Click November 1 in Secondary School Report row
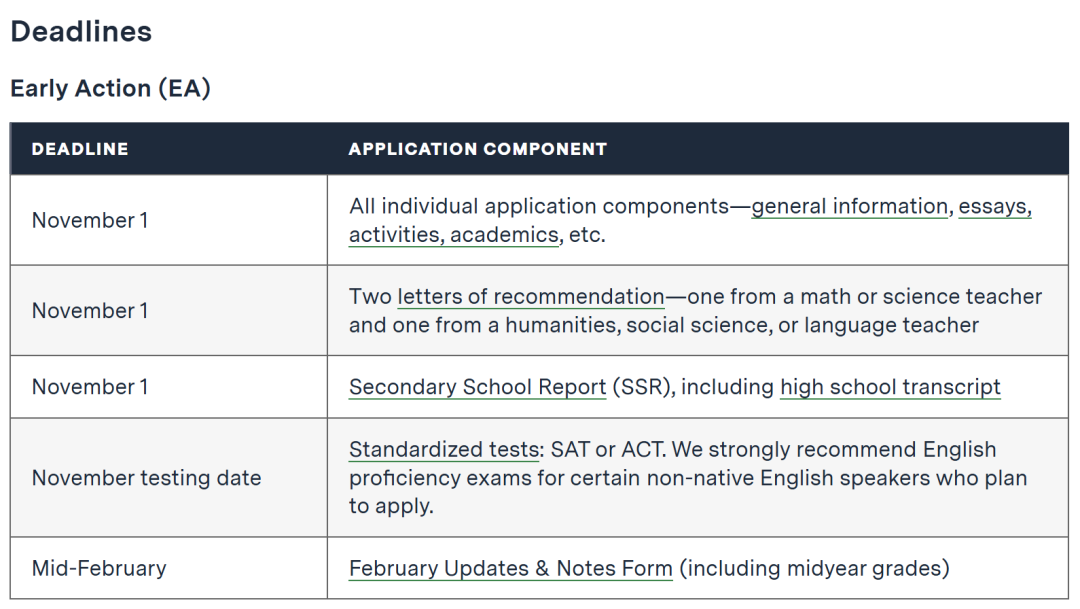This screenshot has height=609, width=1080. [x=90, y=387]
